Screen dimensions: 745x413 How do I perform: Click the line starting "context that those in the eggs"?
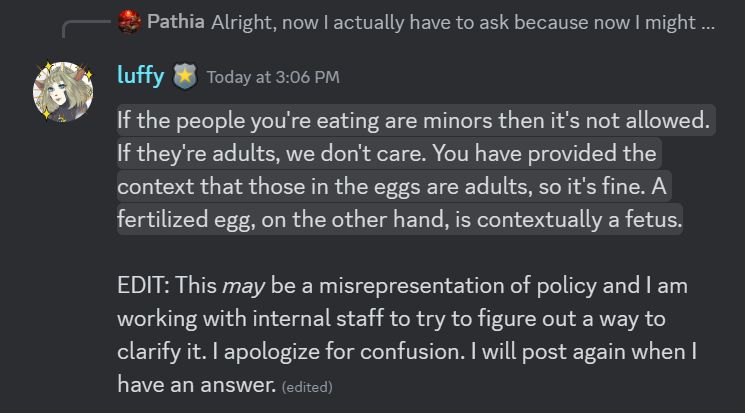(x=383, y=187)
